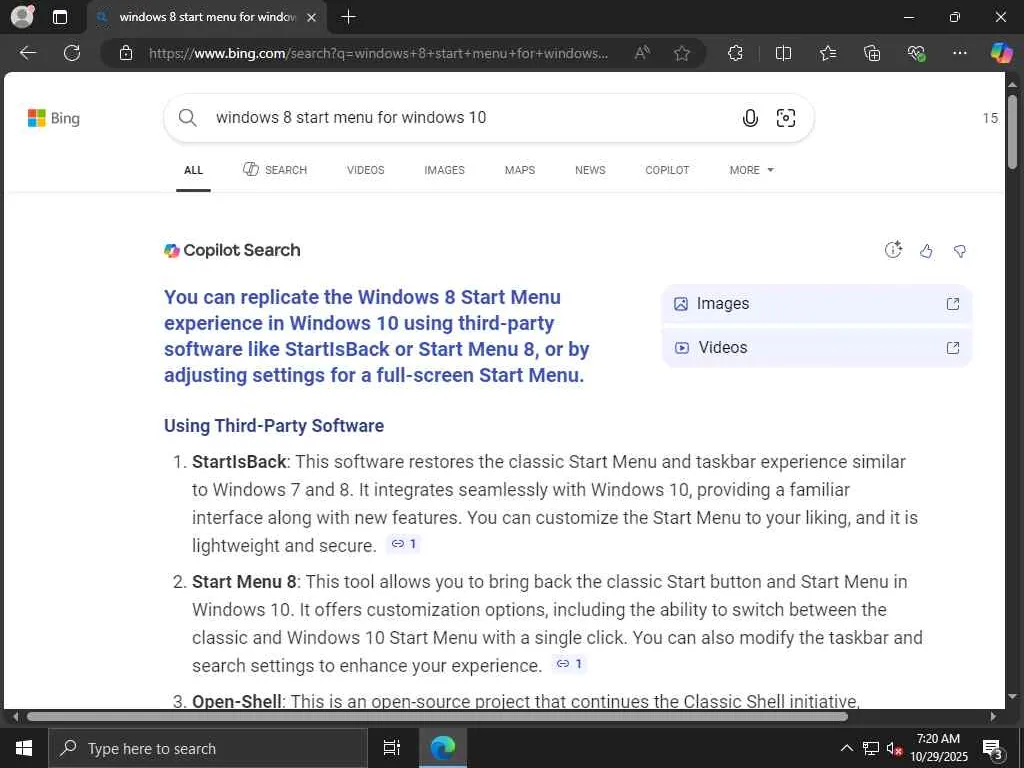The image size is (1024, 768).
Task: Open Task View on the taskbar
Action: click(x=392, y=748)
